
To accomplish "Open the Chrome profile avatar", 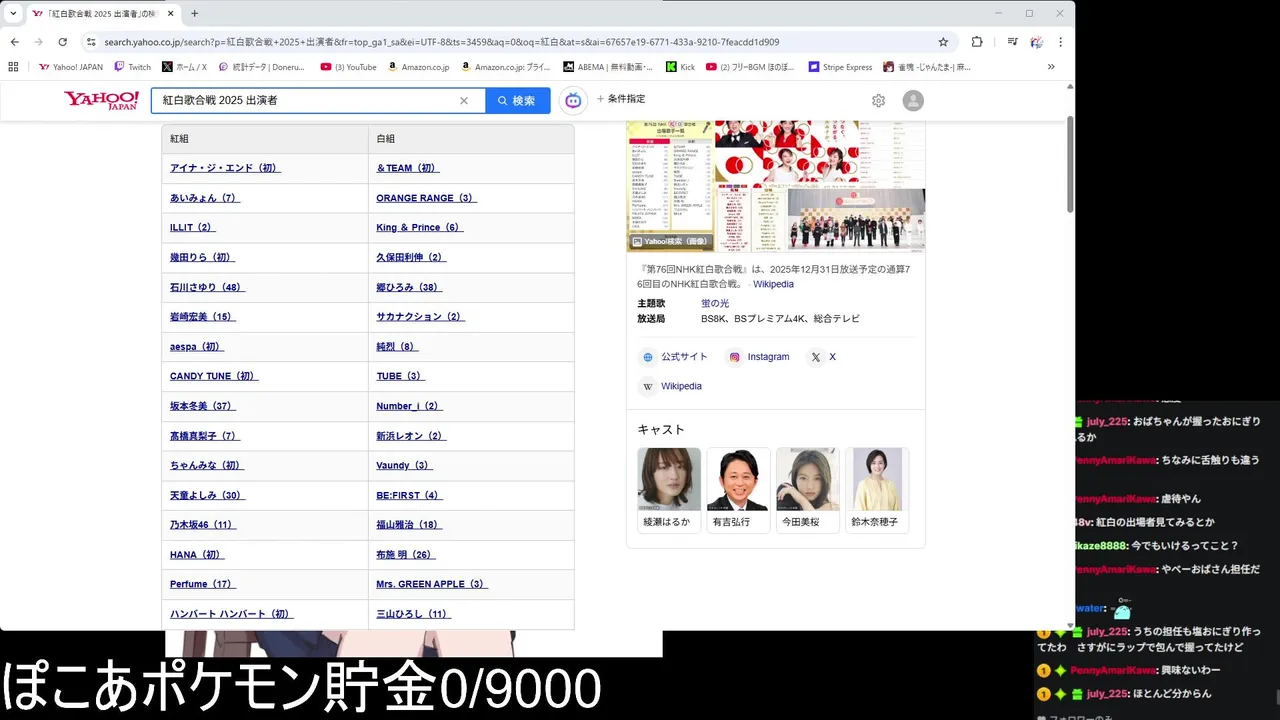I will click(1036, 42).
